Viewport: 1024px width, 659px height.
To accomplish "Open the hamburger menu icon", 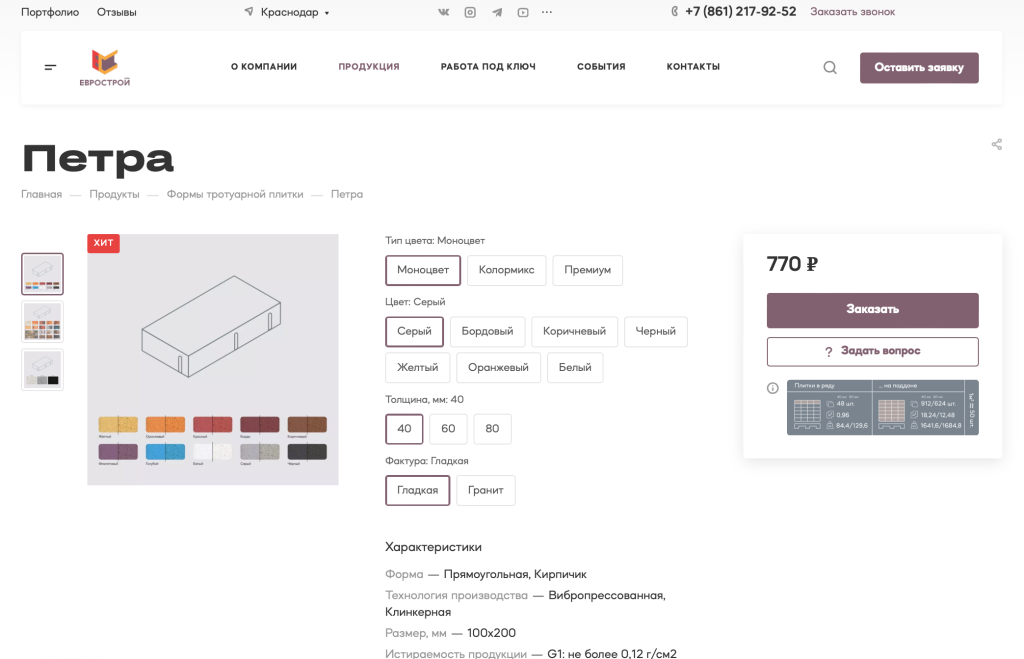I will point(50,68).
